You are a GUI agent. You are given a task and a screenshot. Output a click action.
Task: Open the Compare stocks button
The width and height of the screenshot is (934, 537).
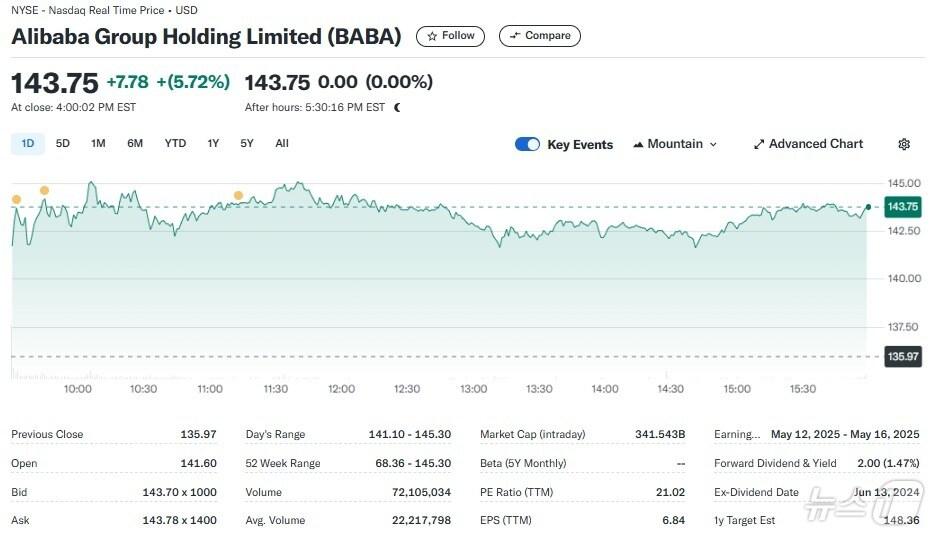tap(539, 36)
